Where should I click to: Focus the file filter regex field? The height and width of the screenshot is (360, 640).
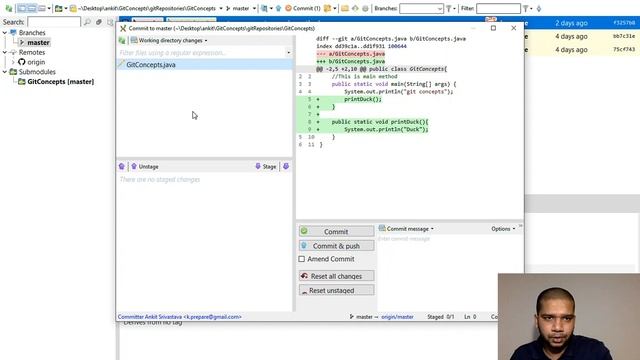pos(202,53)
